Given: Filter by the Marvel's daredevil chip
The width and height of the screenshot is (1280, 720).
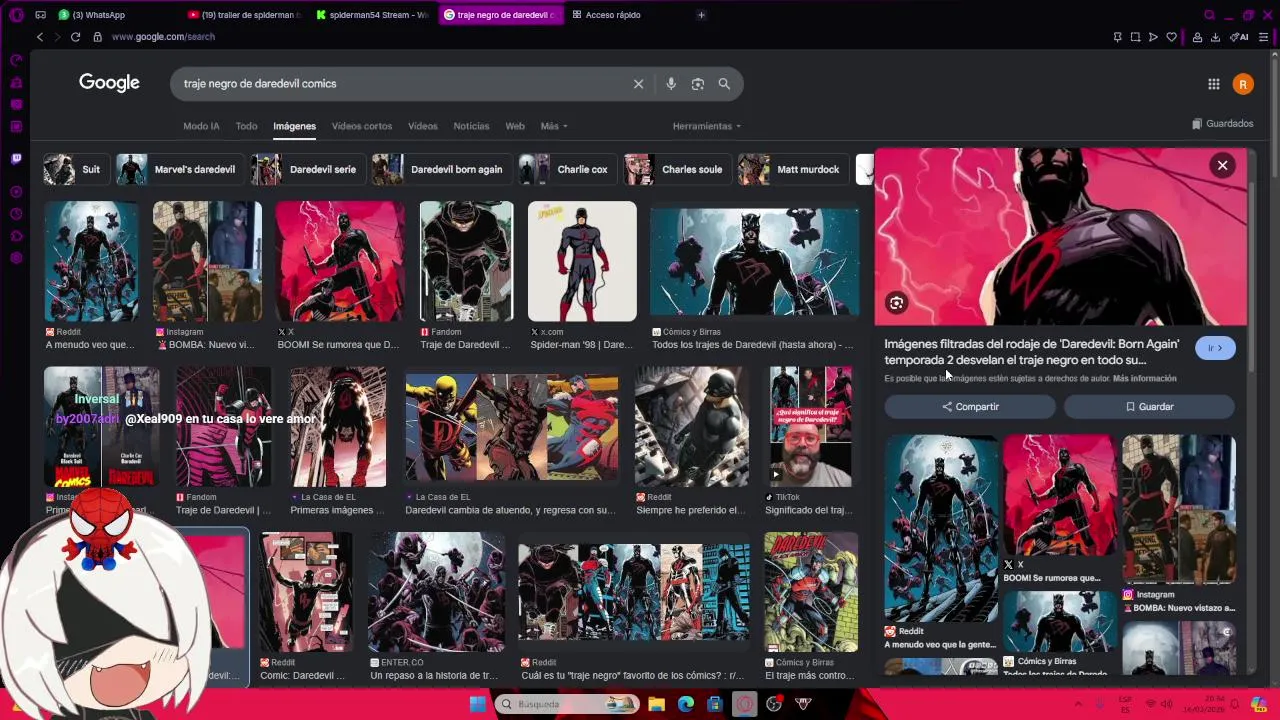Looking at the screenshot, I should [179, 170].
